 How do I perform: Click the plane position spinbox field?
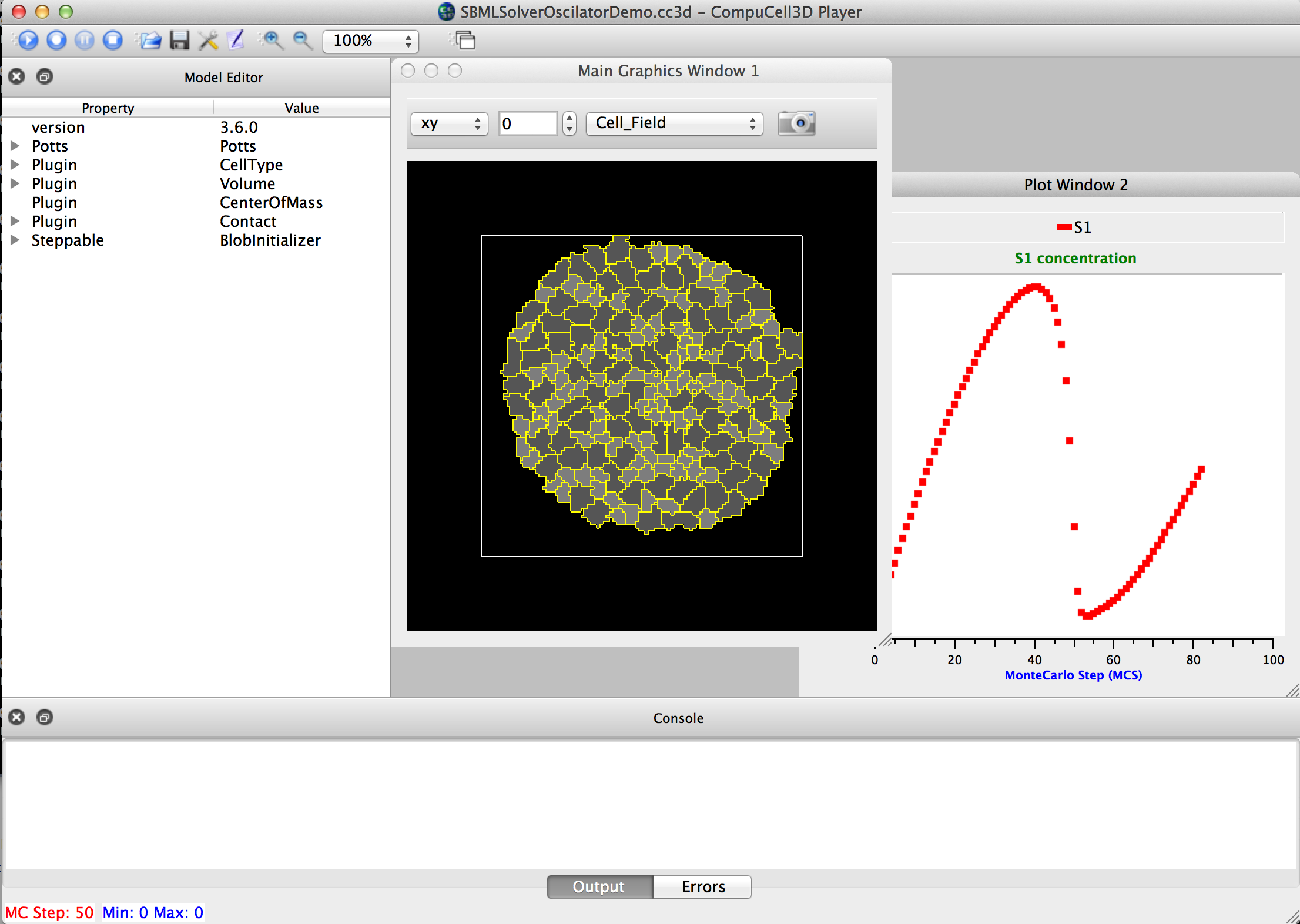point(527,123)
